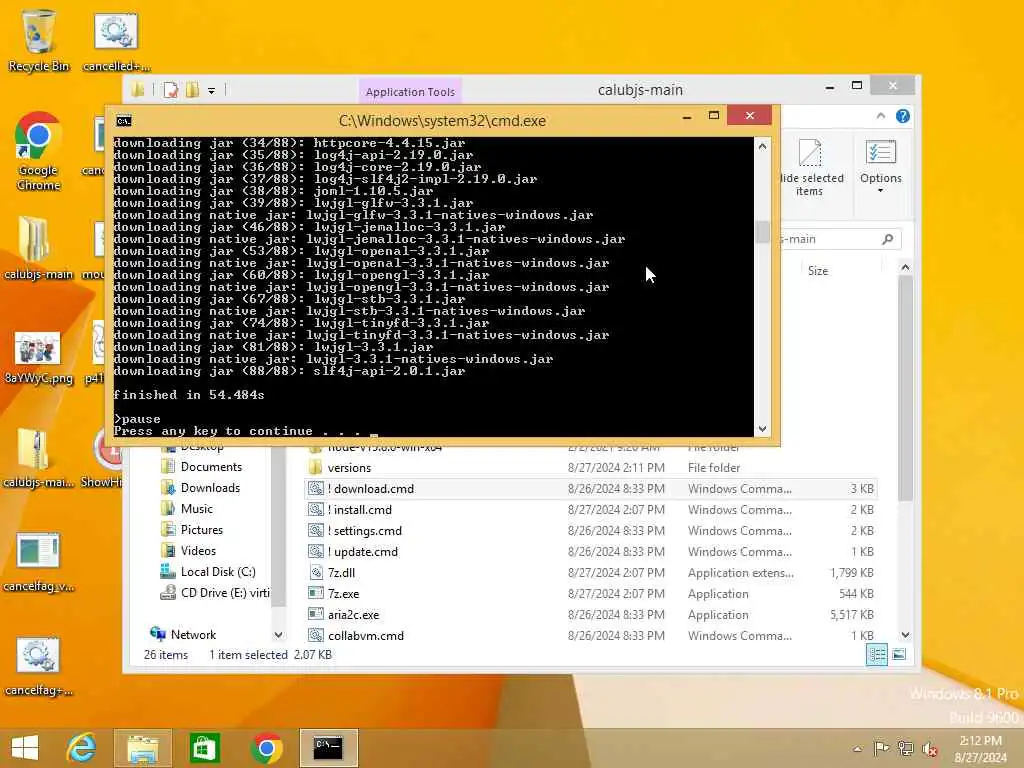Viewport: 1024px width, 768px height.
Task: Click the Explorer folder icon in title bar
Action: (138, 90)
